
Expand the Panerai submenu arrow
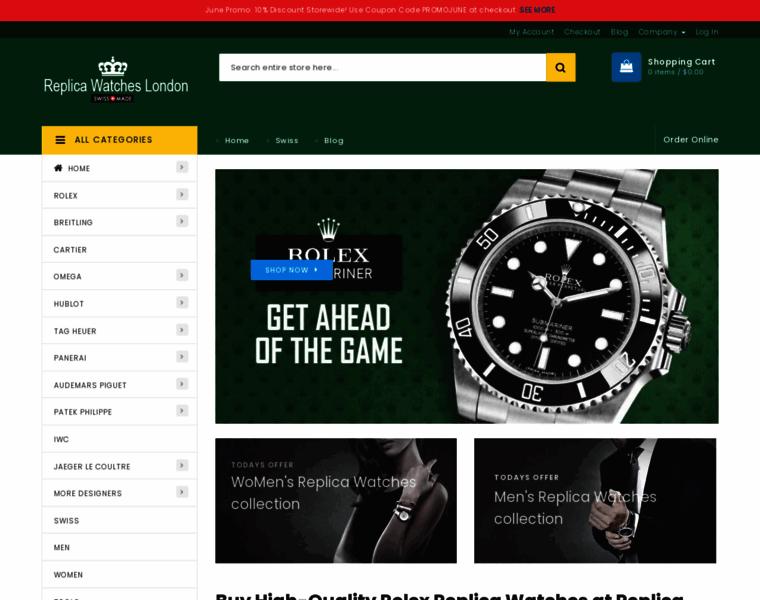[182, 357]
